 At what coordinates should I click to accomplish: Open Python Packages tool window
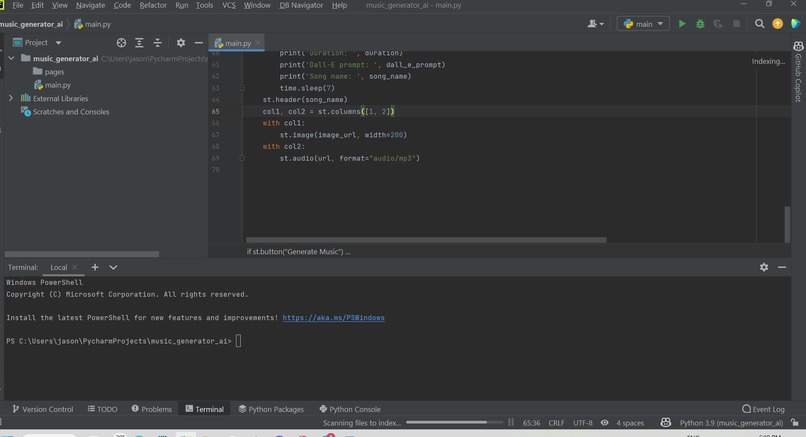pyautogui.click(x=271, y=409)
